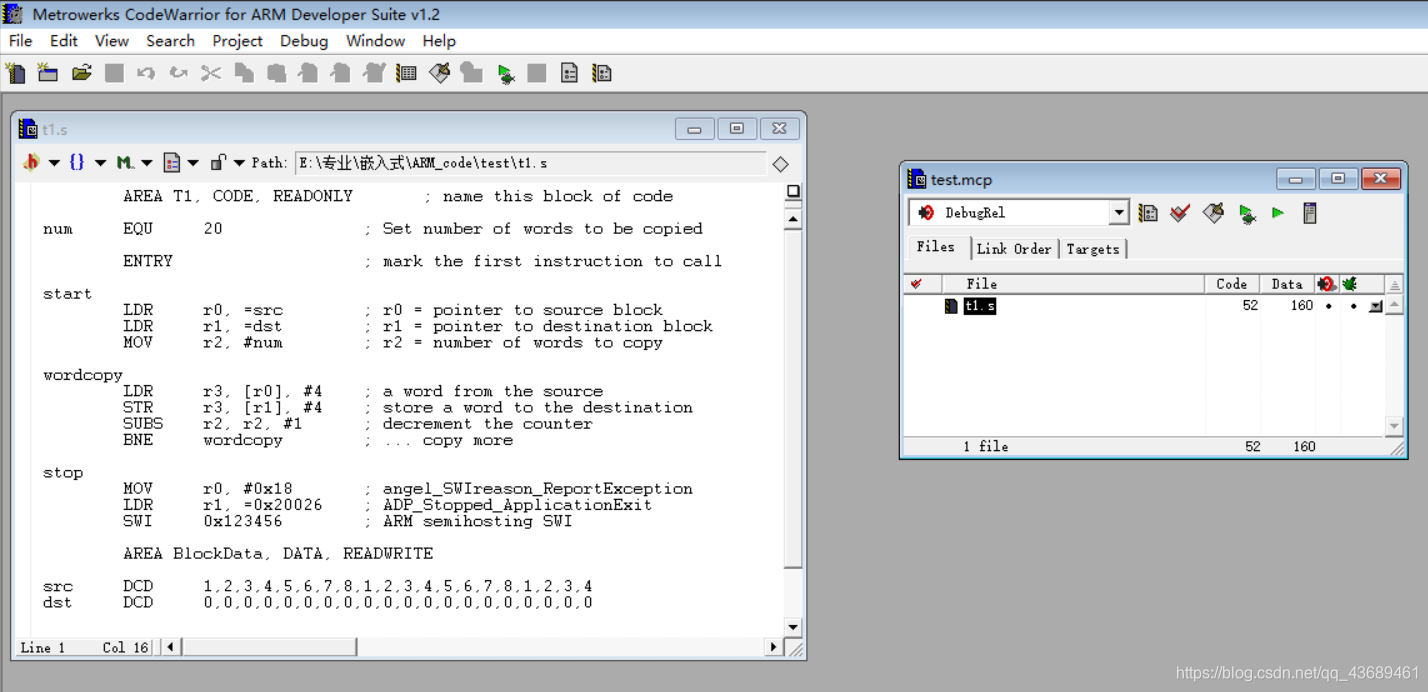Click the Make hammer icon in main toolbar
1428x692 pixels.
point(439,73)
